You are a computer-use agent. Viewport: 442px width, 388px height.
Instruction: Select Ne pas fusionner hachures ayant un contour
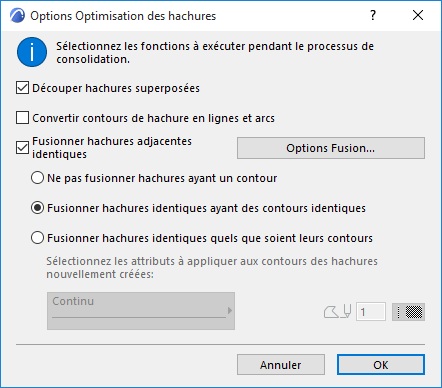pos(37,178)
